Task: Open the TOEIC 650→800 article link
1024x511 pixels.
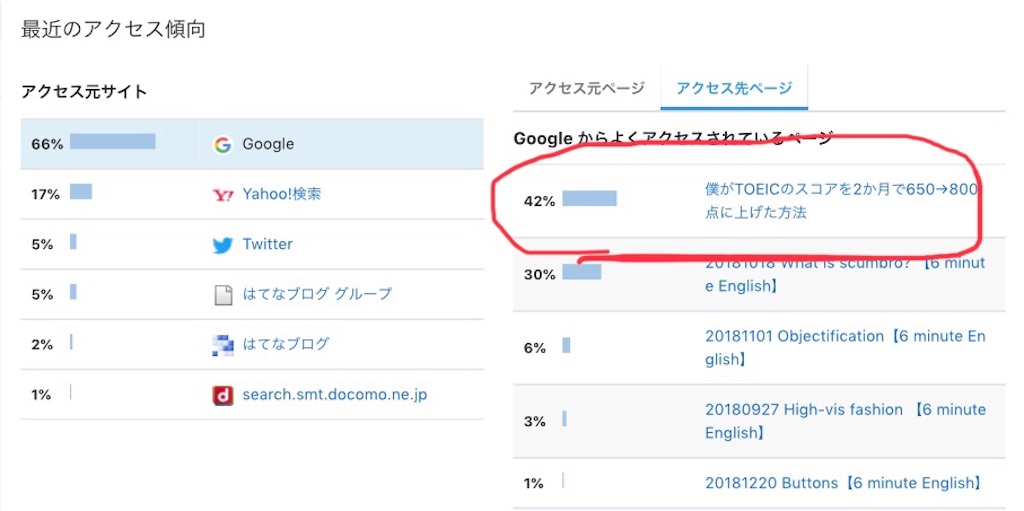Action: click(841, 201)
